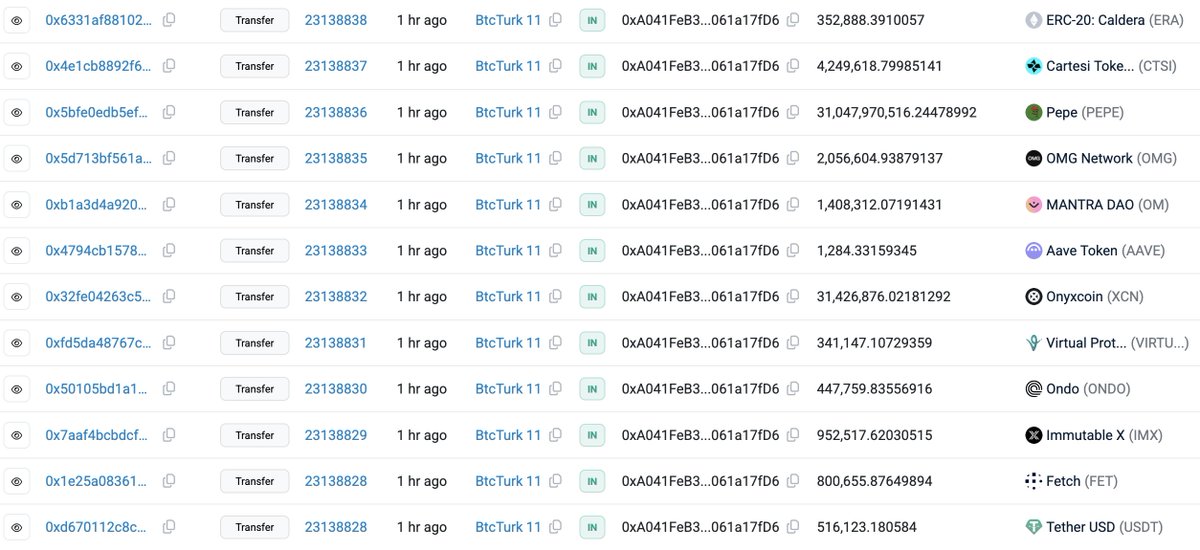Click the Aave Token ghost logo
Image resolution: width=1200 pixels, height=550 pixels.
1034,250
